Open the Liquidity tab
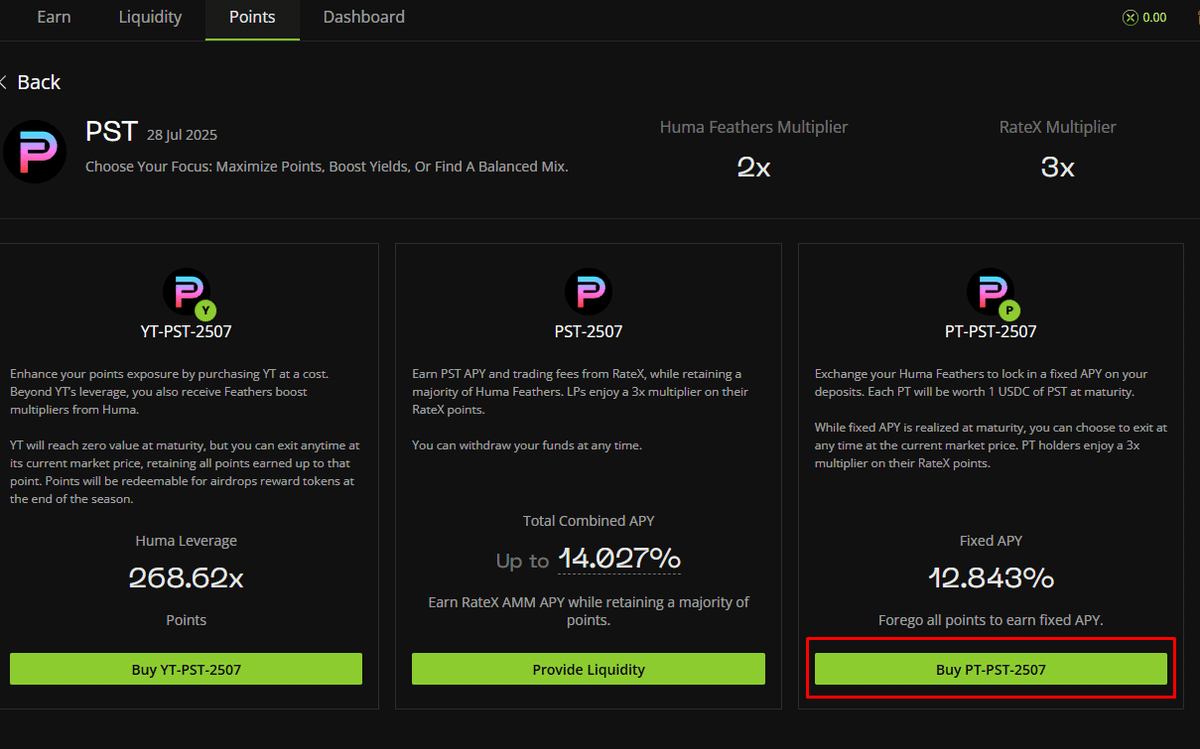1200x749 pixels. coord(150,17)
